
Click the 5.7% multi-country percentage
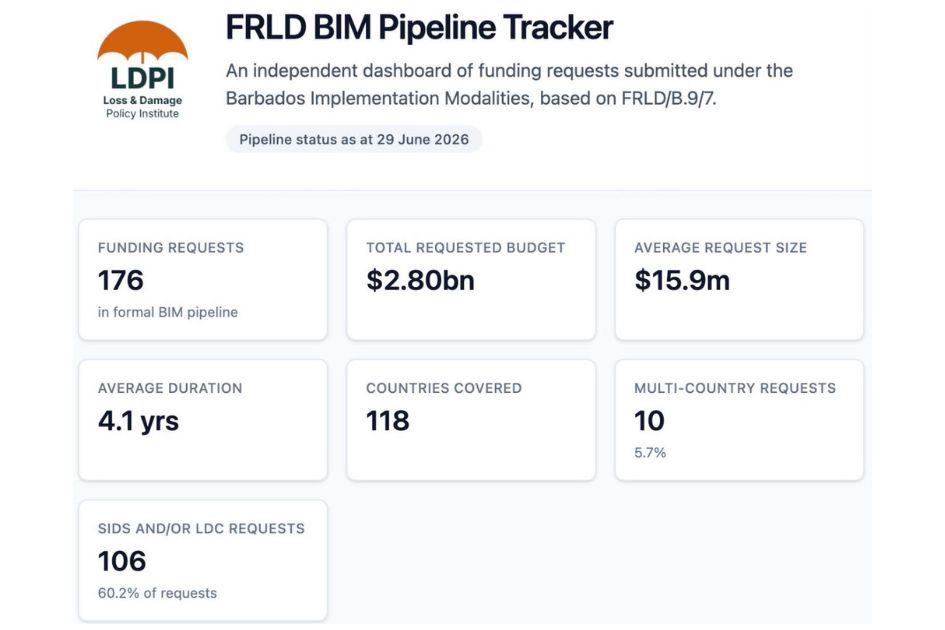coord(650,453)
